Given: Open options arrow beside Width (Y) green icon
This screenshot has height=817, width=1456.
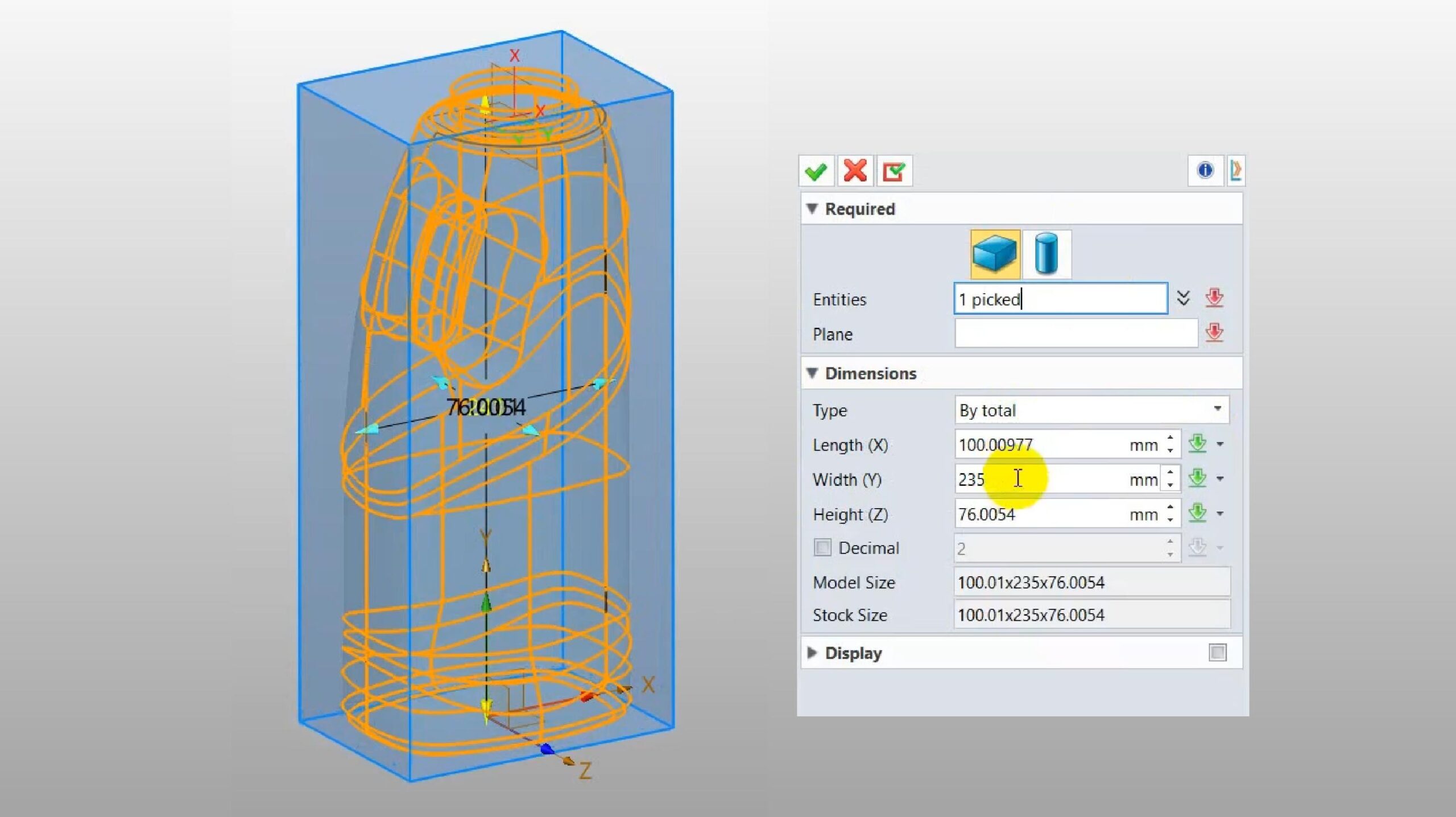Looking at the screenshot, I should point(1221,479).
